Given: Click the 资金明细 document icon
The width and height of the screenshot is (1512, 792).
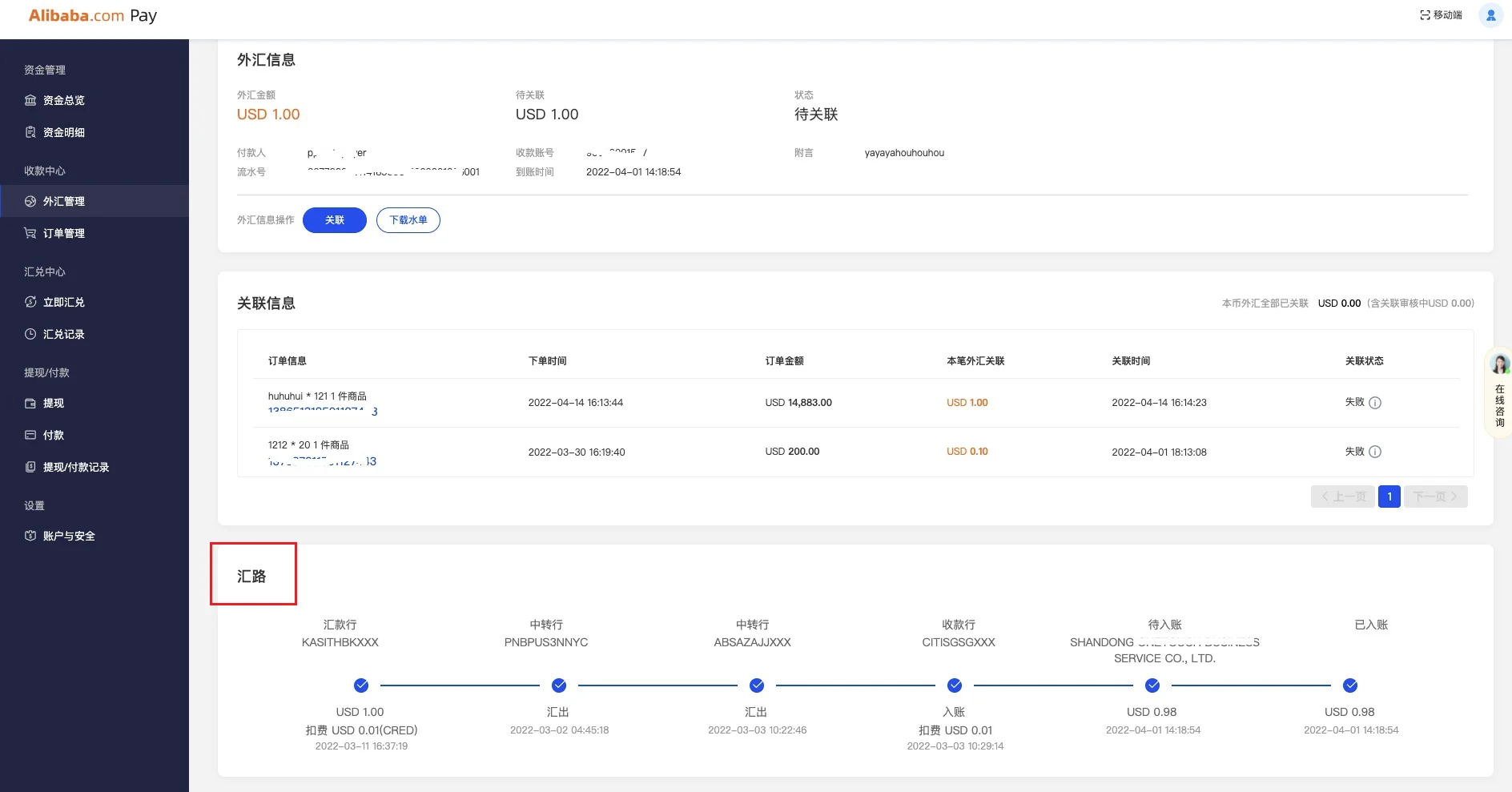Looking at the screenshot, I should pyautogui.click(x=30, y=132).
